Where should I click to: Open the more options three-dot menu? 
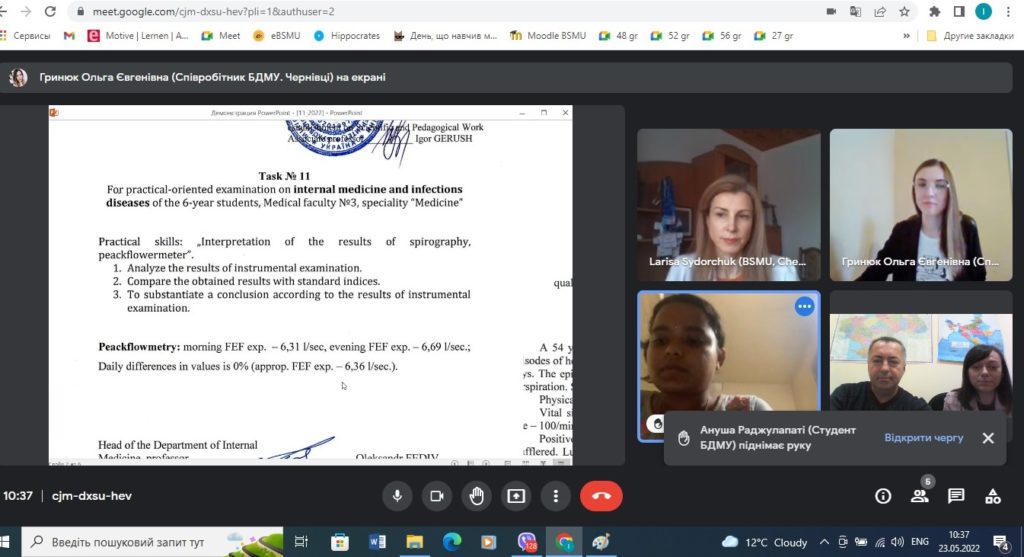point(556,496)
